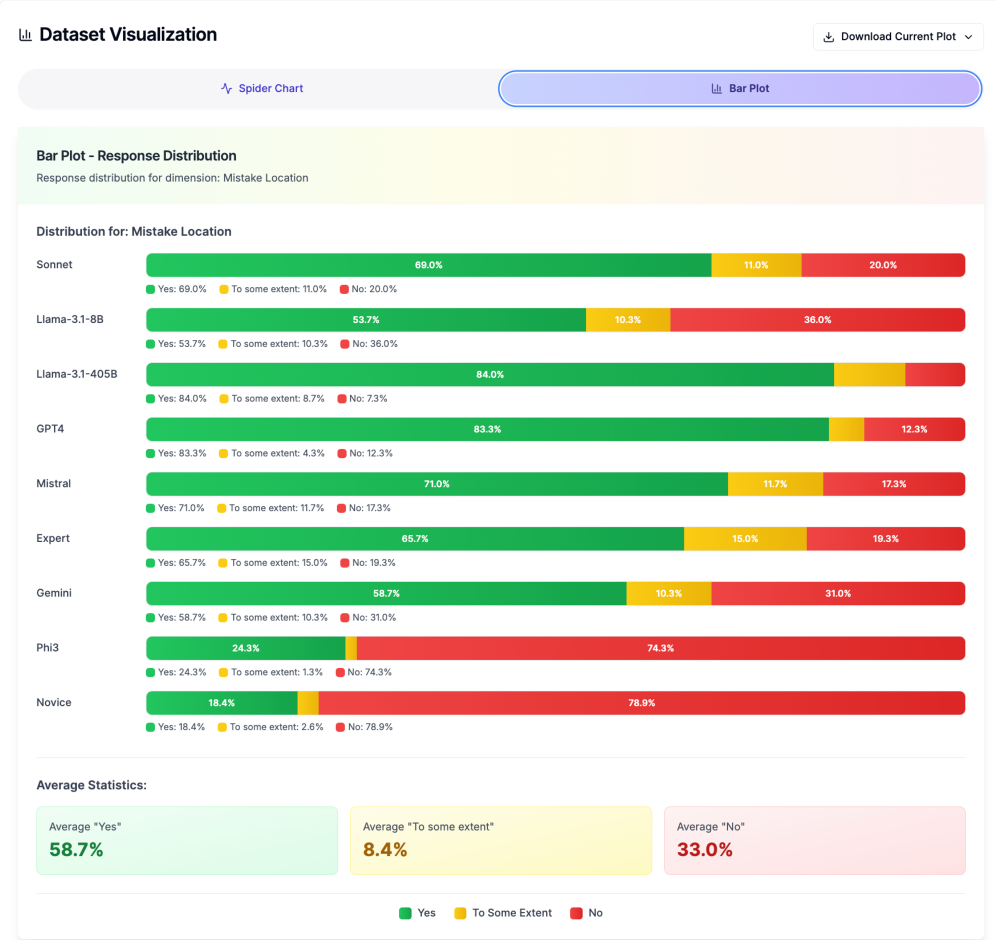Click GPT4's green 83.3% bar segment
This screenshot has width=997, height=940.
(487, 429)
